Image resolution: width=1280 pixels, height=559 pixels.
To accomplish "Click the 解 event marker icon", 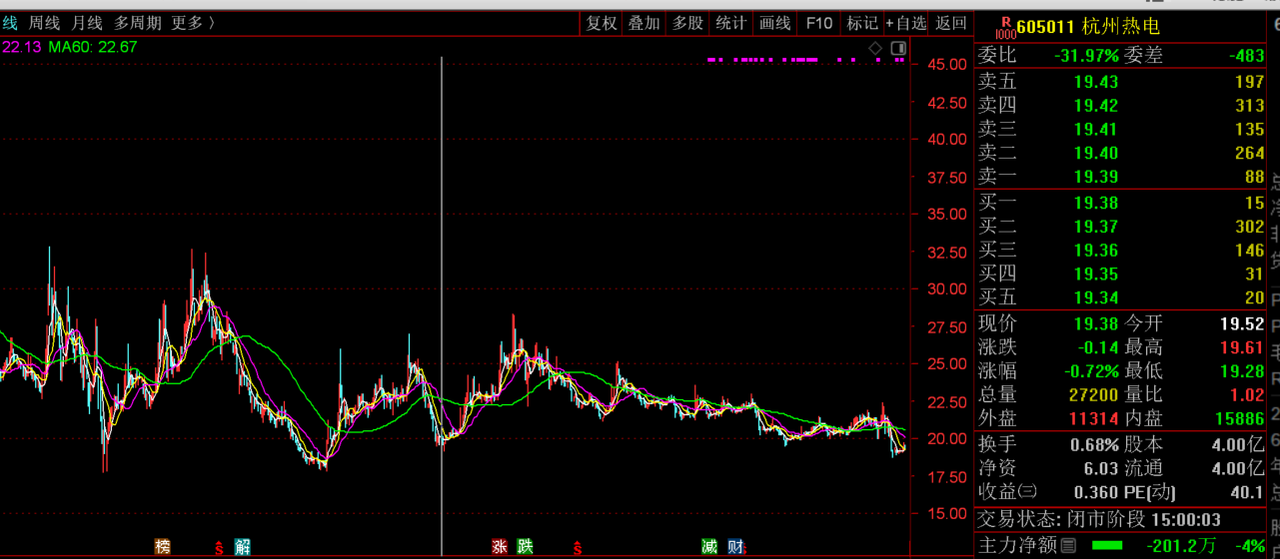I will pos(242,546).
